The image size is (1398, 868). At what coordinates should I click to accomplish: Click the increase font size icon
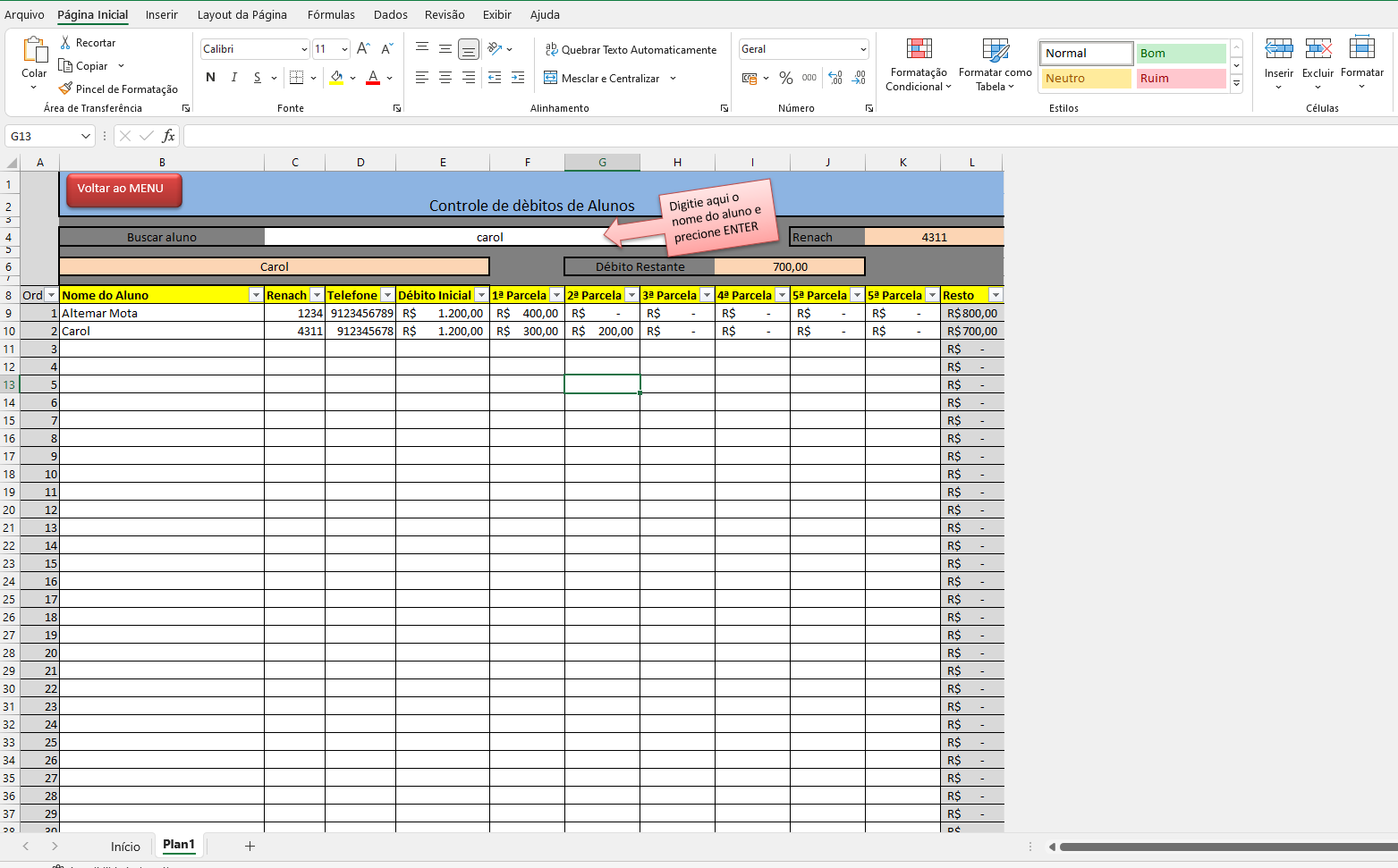pyautogui.click(x=362, y=49)
